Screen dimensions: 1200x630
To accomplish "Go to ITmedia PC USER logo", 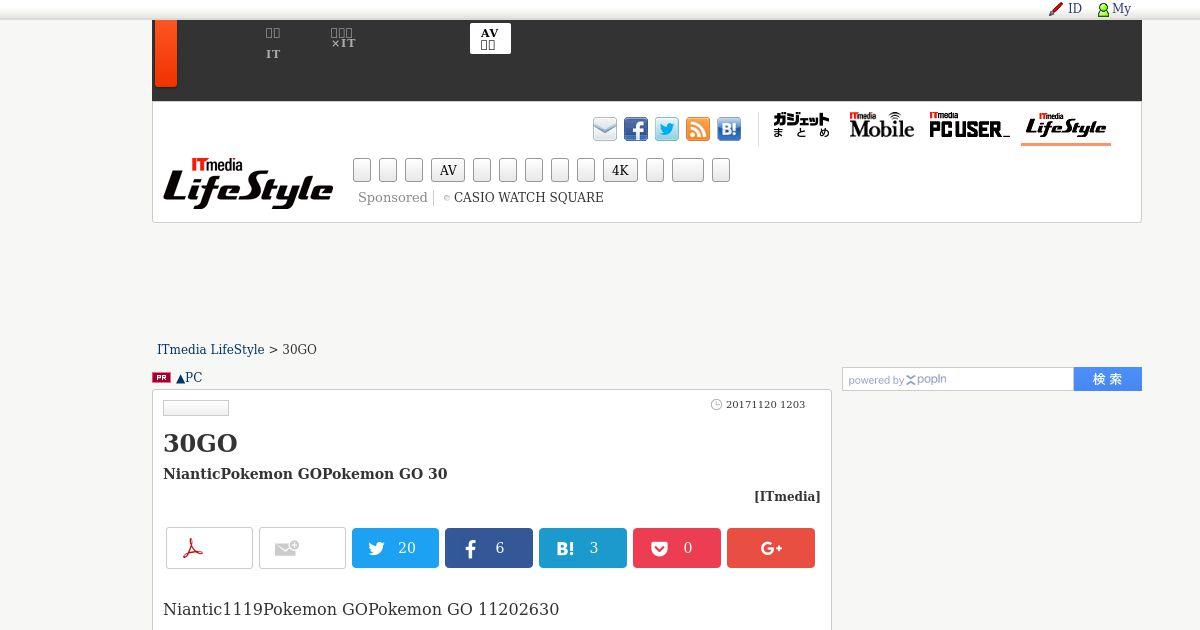I will (x=969, y=125).
